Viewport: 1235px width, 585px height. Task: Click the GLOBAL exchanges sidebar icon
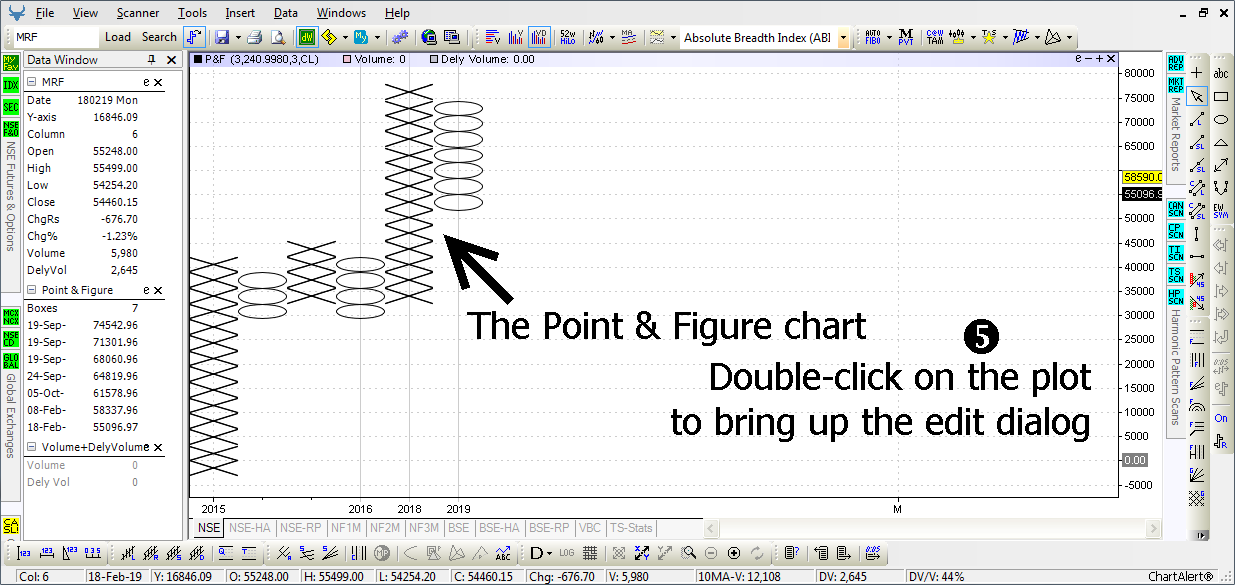[x=11, y=361]
